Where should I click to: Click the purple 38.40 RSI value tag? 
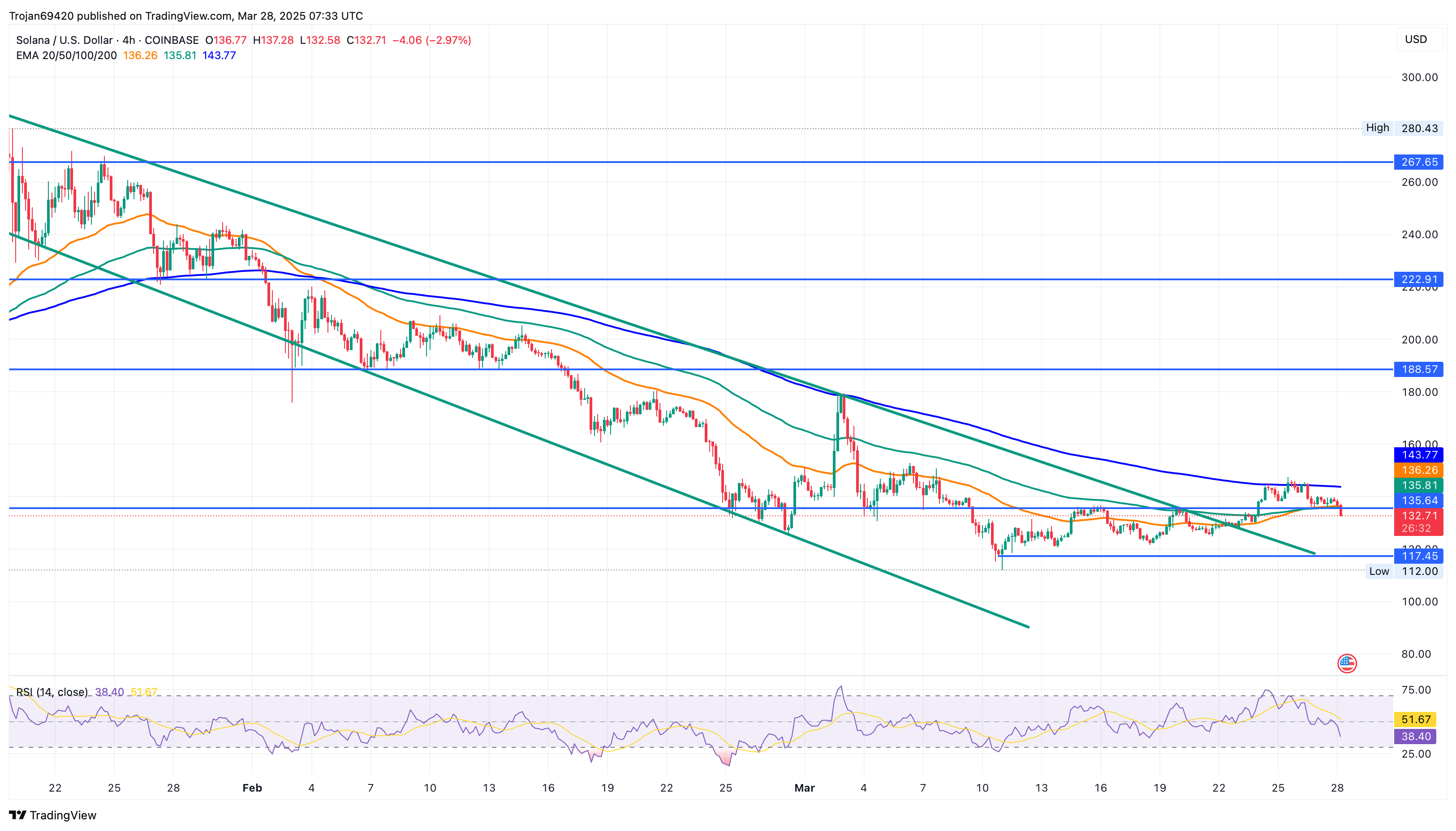coord(1416,737)
